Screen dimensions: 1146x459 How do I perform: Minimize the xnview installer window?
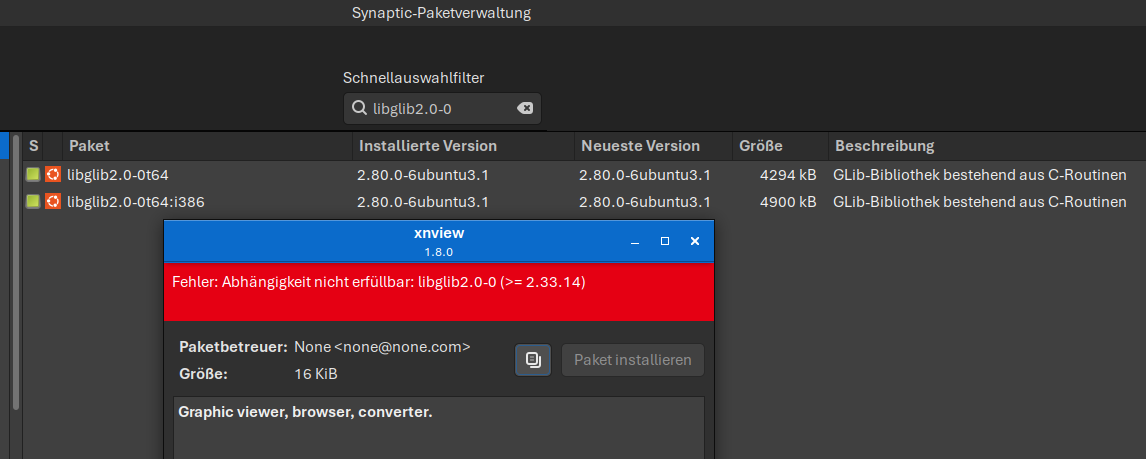[635, 242]
